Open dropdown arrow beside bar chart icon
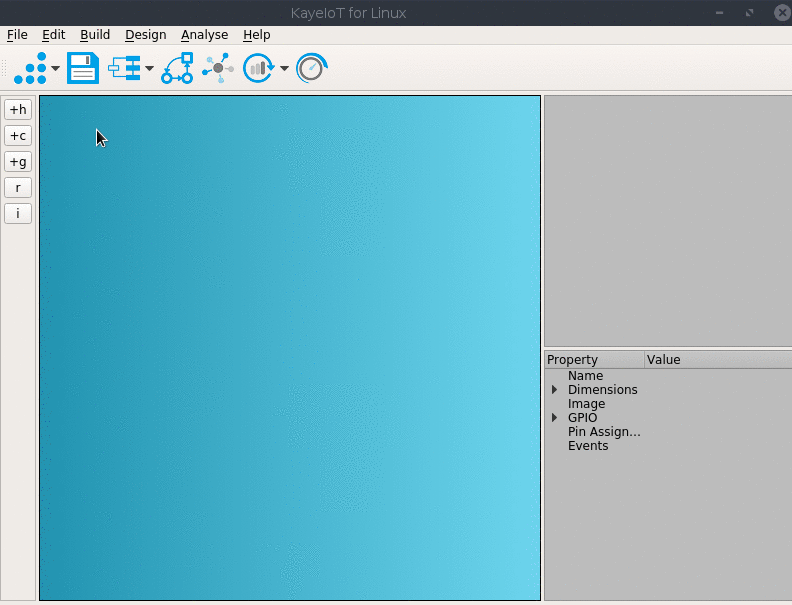 (284, 68)
